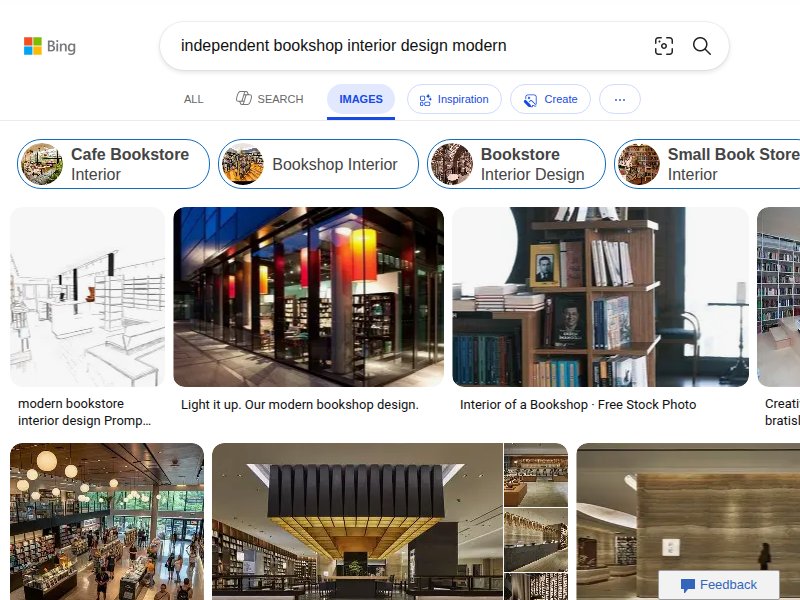The image size is (800, 600).
Task: Click the magnifying glass search icon
Action: tap(702, 46)
